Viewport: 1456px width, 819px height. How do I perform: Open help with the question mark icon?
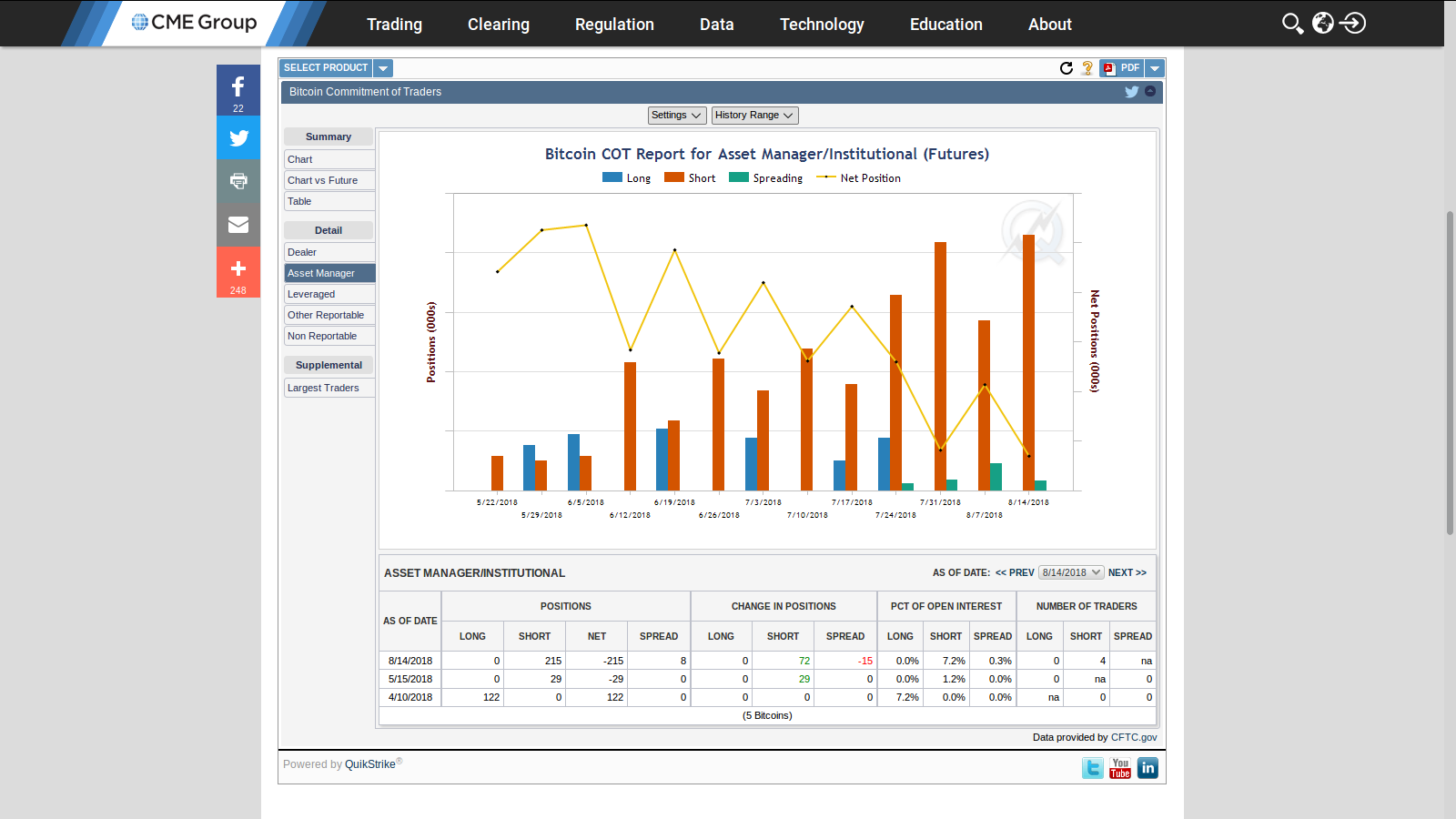pos(1087,68)
